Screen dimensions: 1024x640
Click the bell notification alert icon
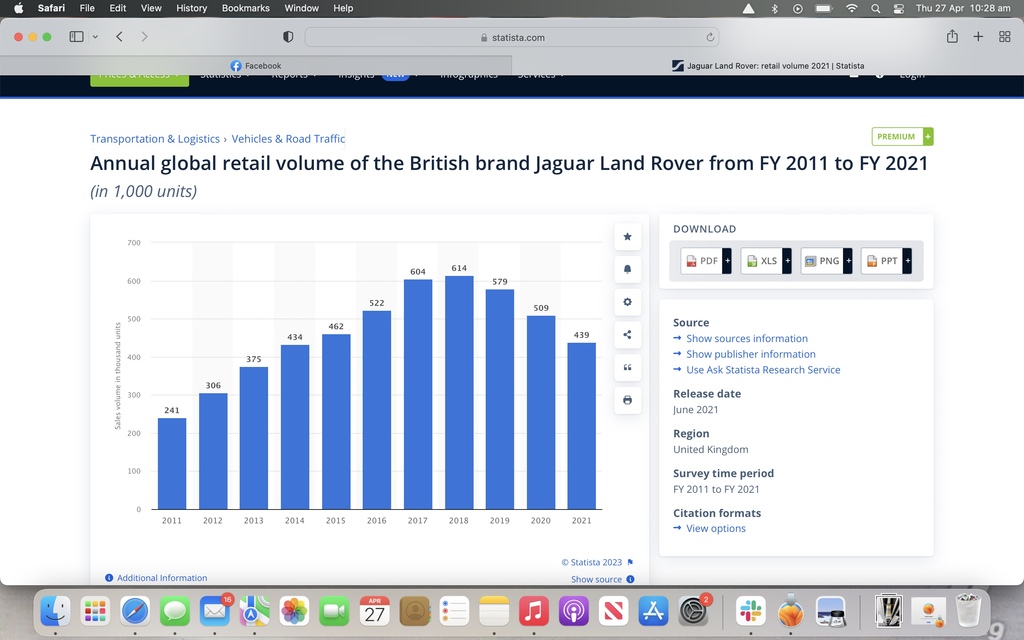click(627, 269)
